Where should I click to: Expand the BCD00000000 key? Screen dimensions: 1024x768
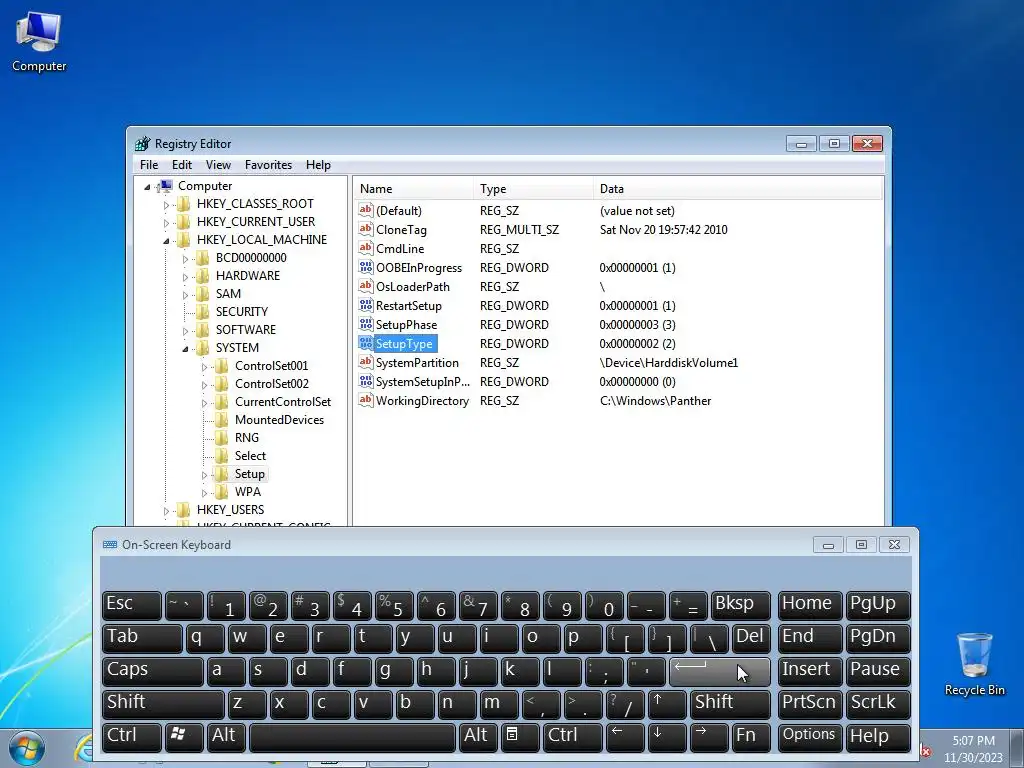[185, 259]
